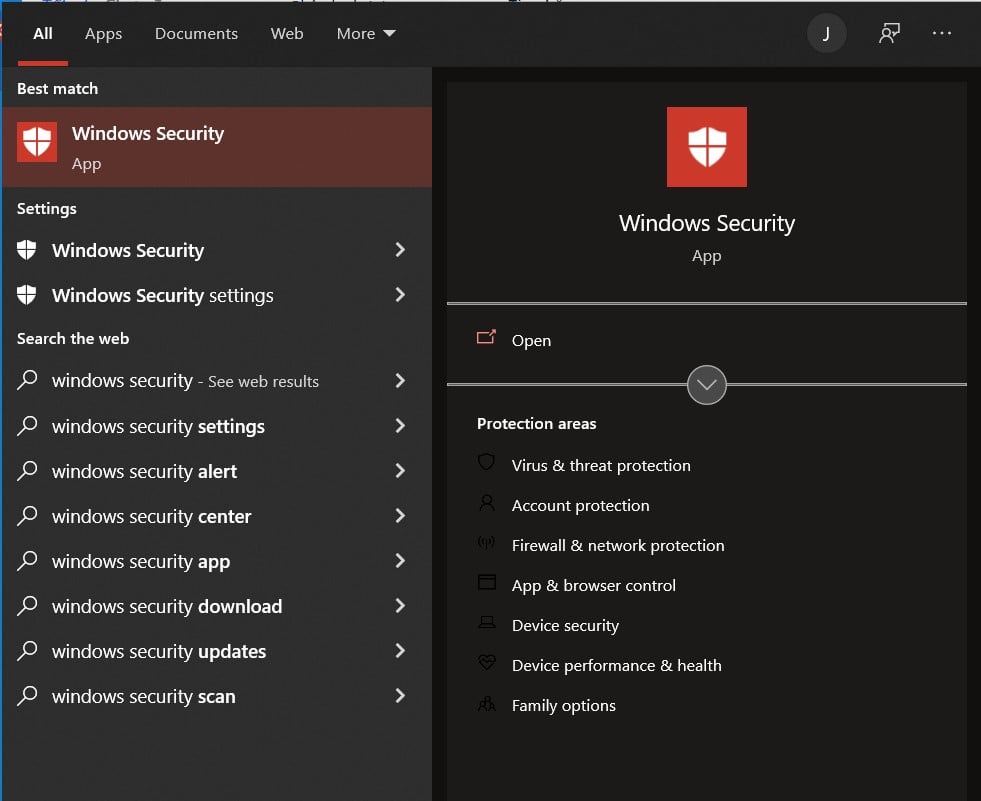Expand chevron for 'windows security download'
Image resolution: width=981 pixels, height=801 pixels.
[x=400, y=606]
